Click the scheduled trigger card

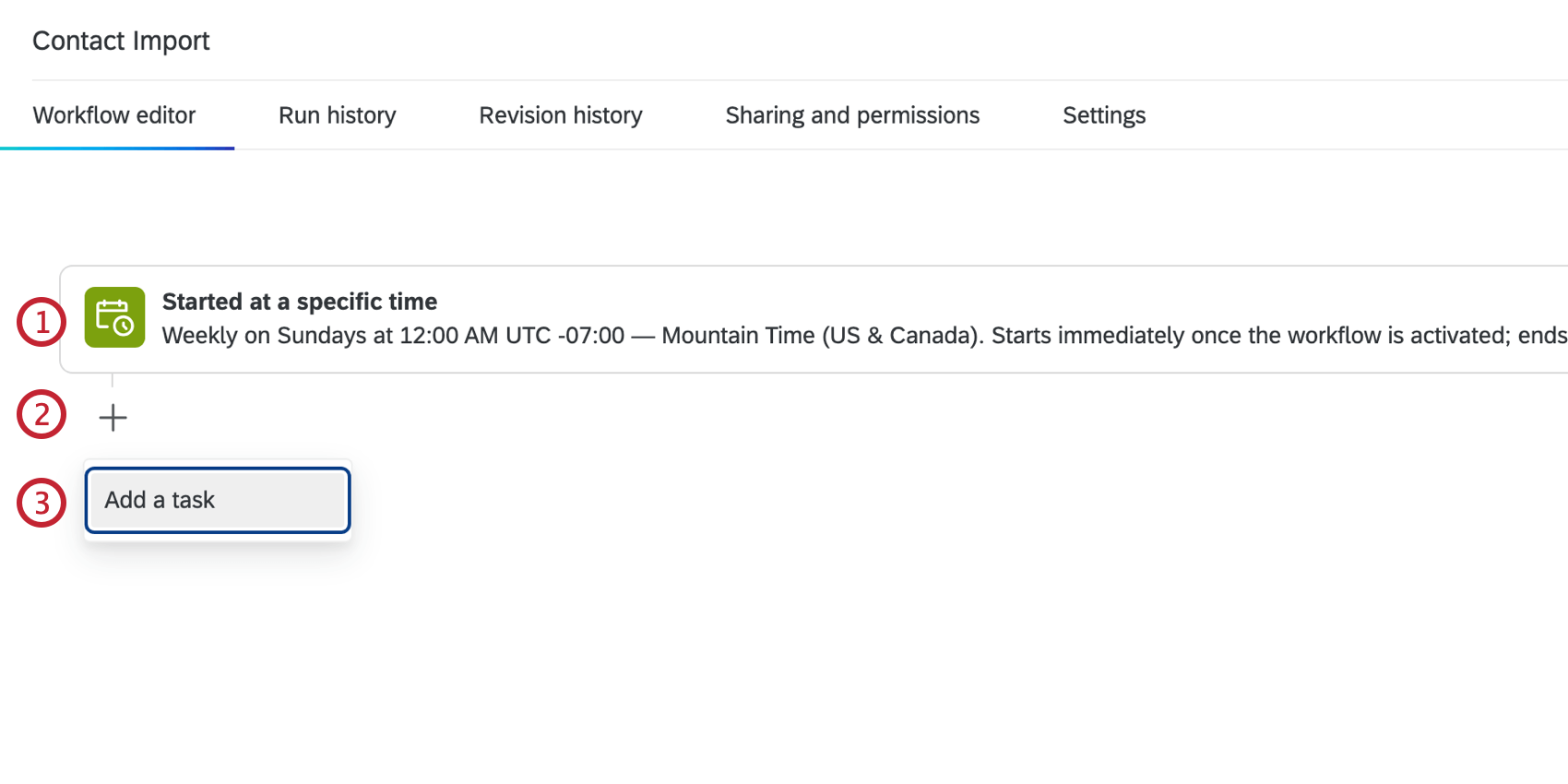point(646,318)
